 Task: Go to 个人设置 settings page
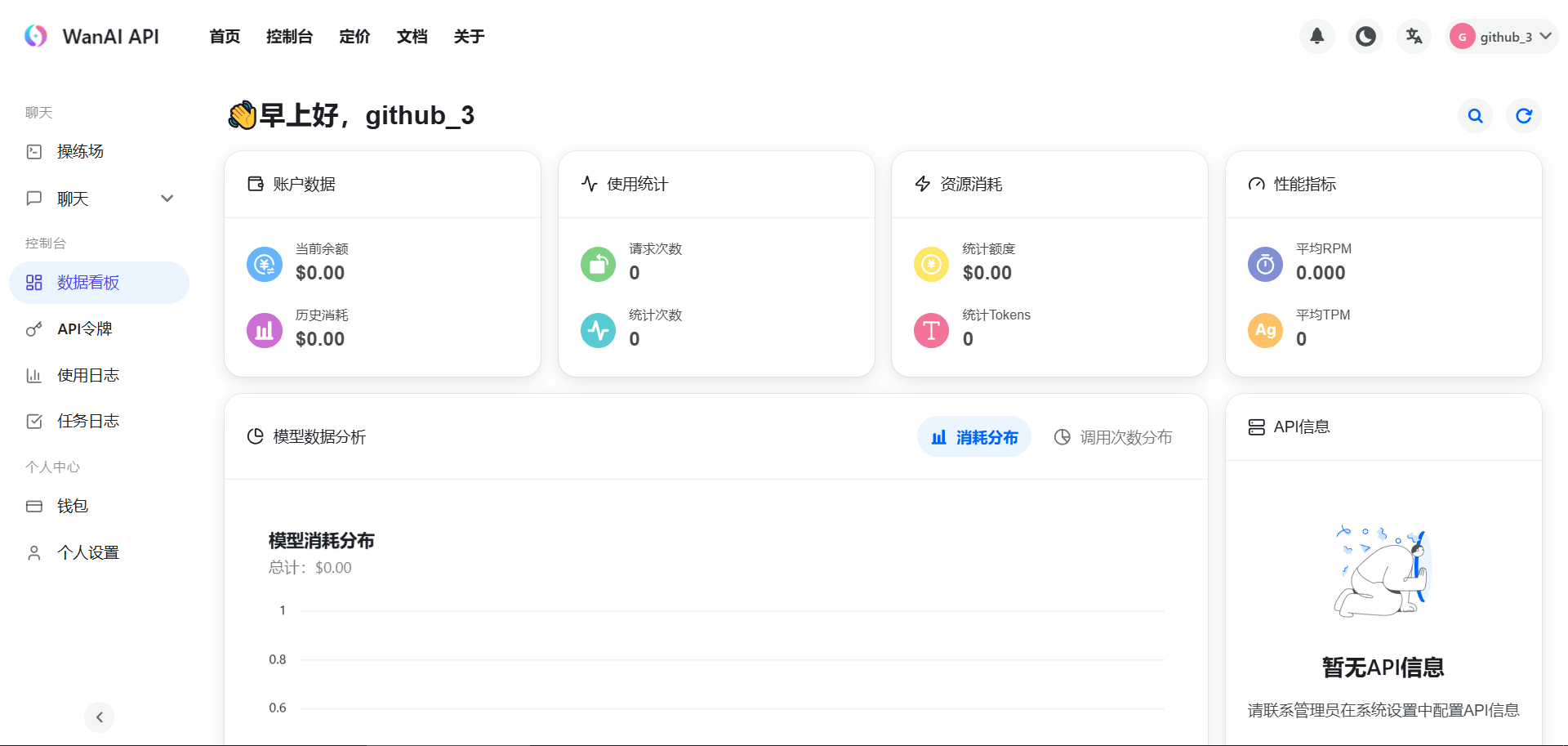[x=88, y=552]
